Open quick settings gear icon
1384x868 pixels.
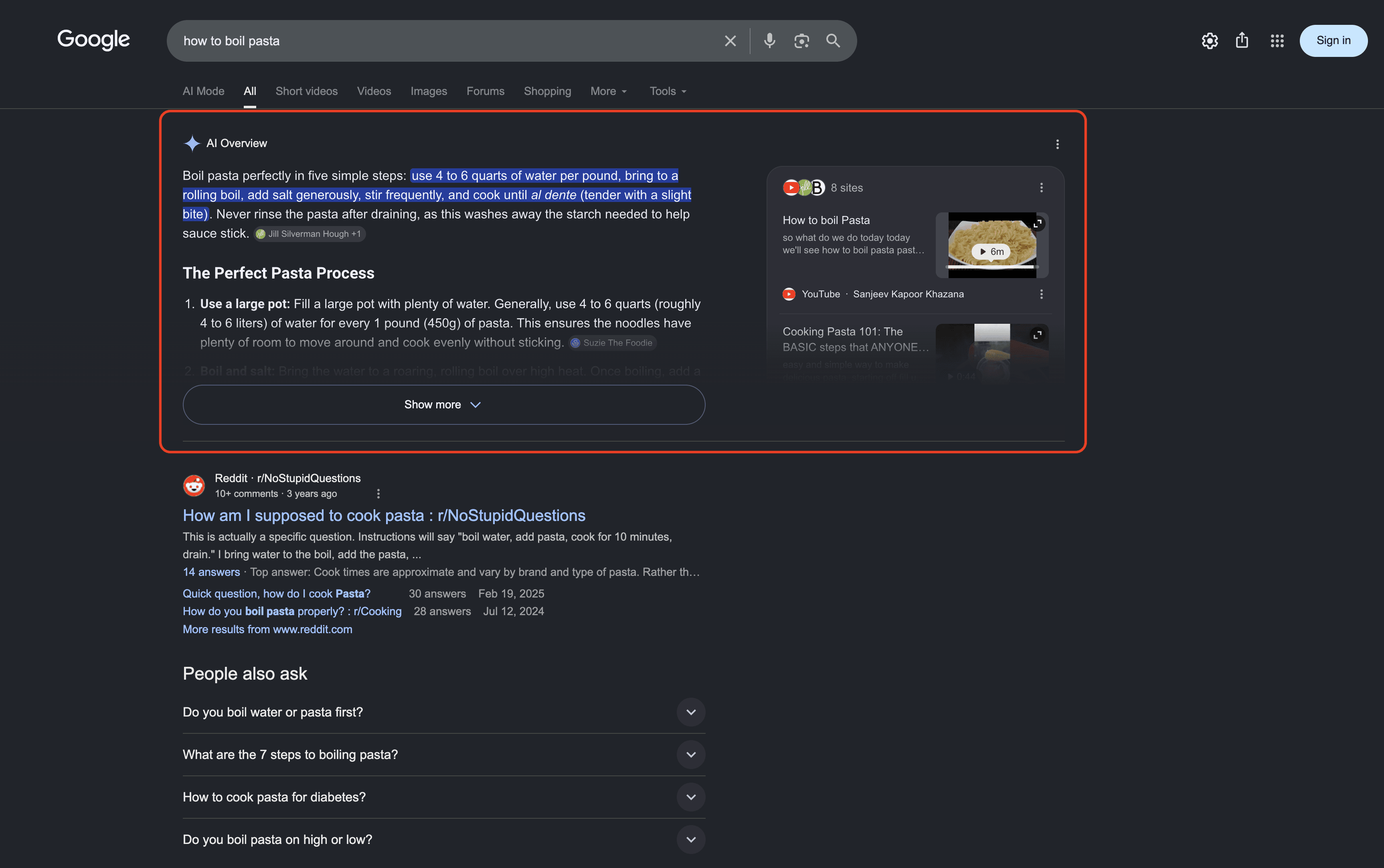click(x=1210, y=41)
